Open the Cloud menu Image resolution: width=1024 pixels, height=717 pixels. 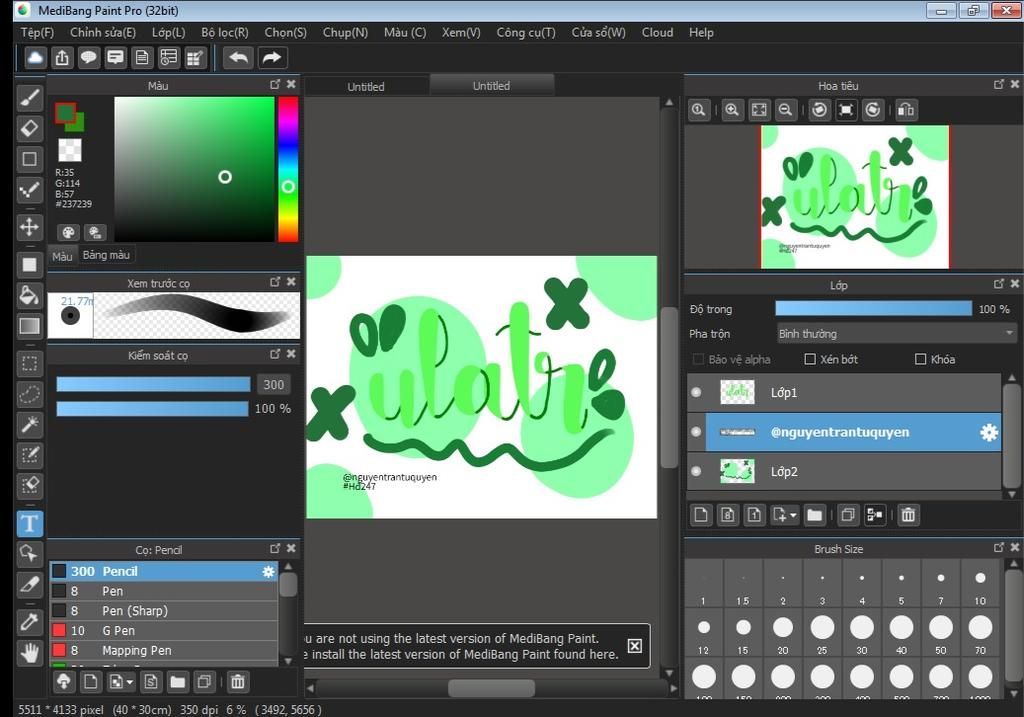(657, 33)
